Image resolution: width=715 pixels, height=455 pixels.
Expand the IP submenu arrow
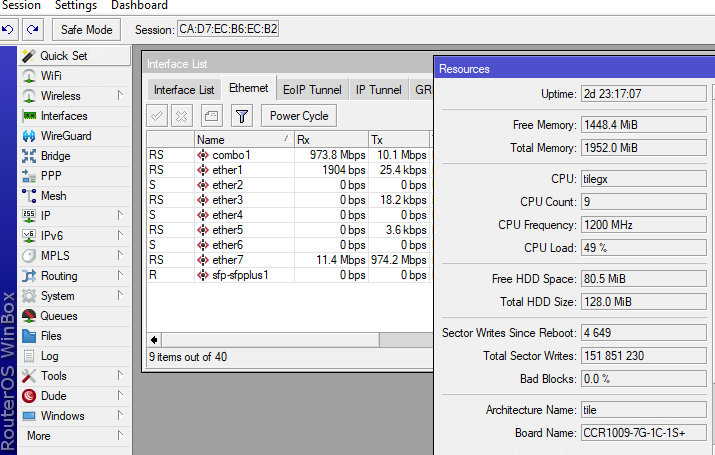pyautogui.click(x=120, y=215)
